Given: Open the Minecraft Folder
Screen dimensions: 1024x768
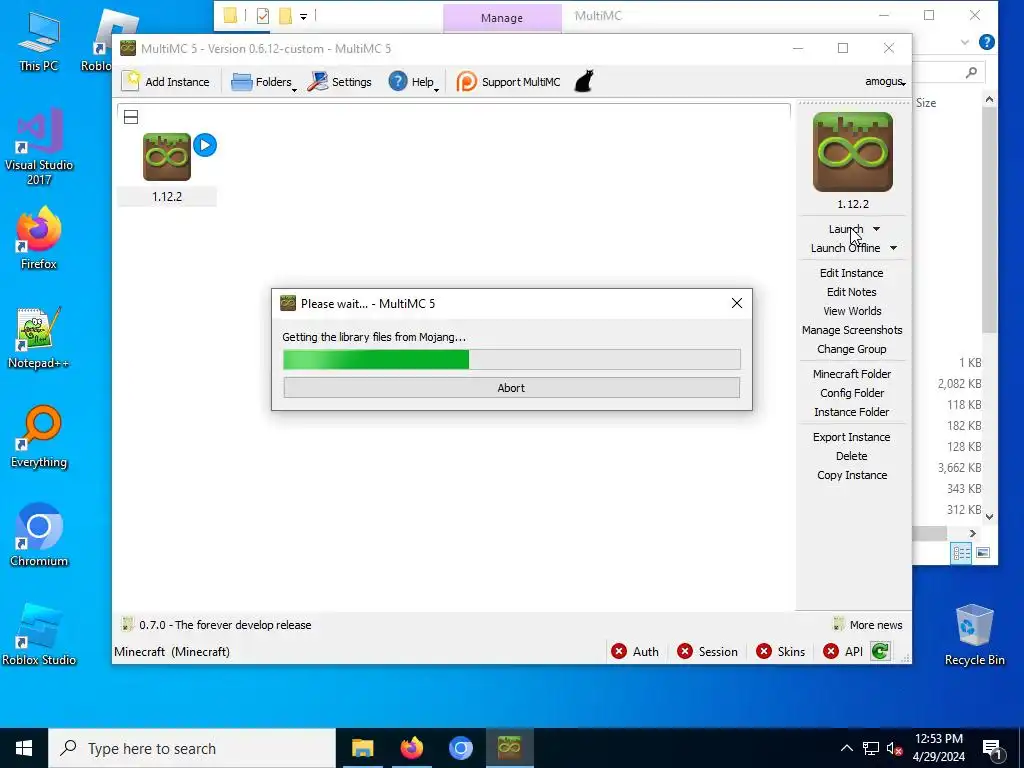Looking at the screenshot, I should click(x=852, y=374).
